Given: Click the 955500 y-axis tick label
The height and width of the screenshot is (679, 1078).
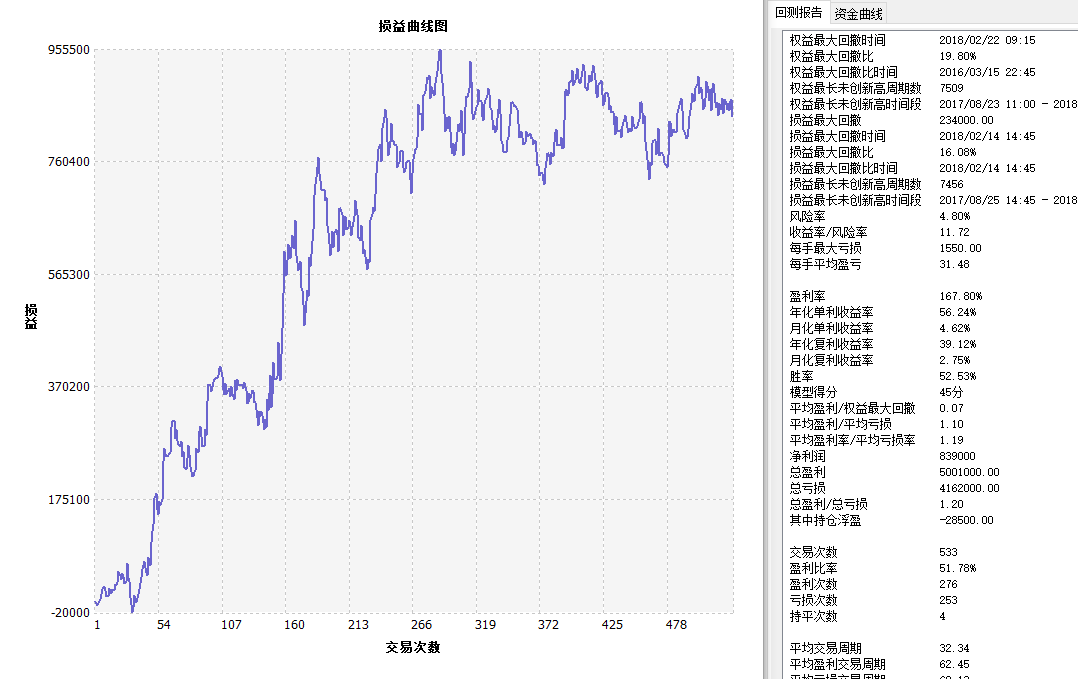Looking at the screenshot, I should [69, 50].
